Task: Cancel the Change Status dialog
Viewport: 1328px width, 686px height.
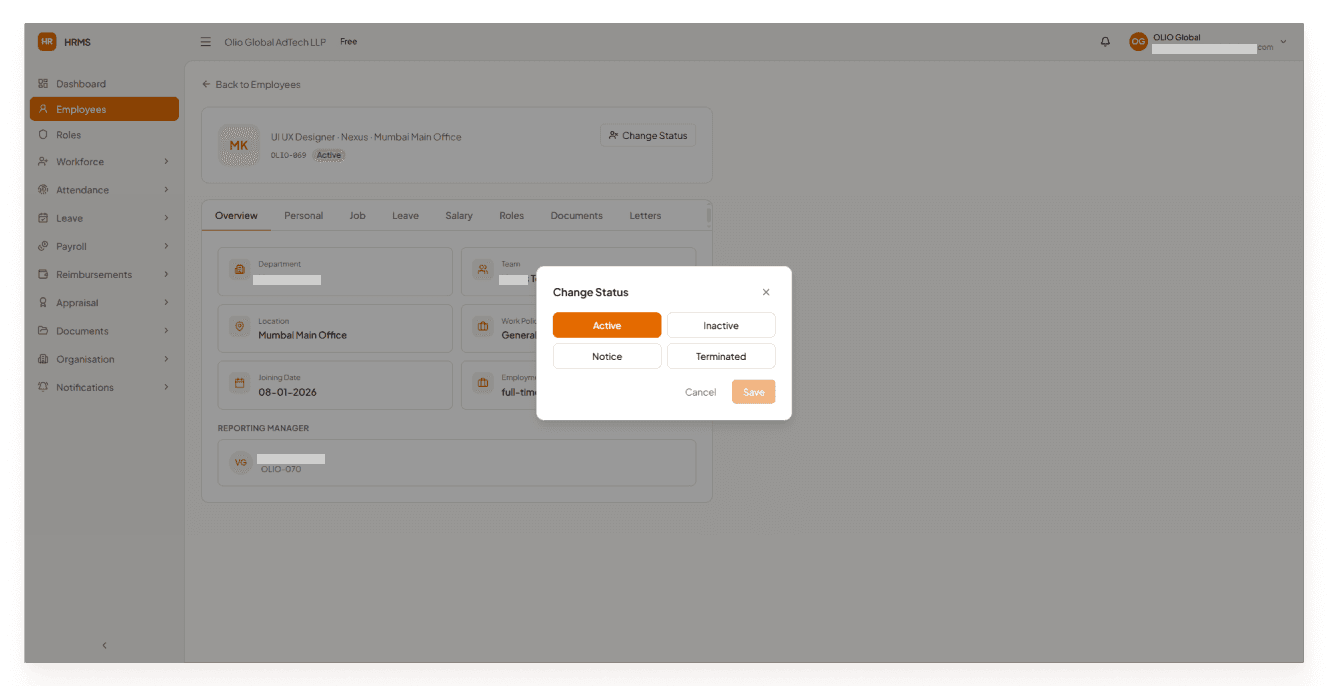Action: click(x=700, y=392)
